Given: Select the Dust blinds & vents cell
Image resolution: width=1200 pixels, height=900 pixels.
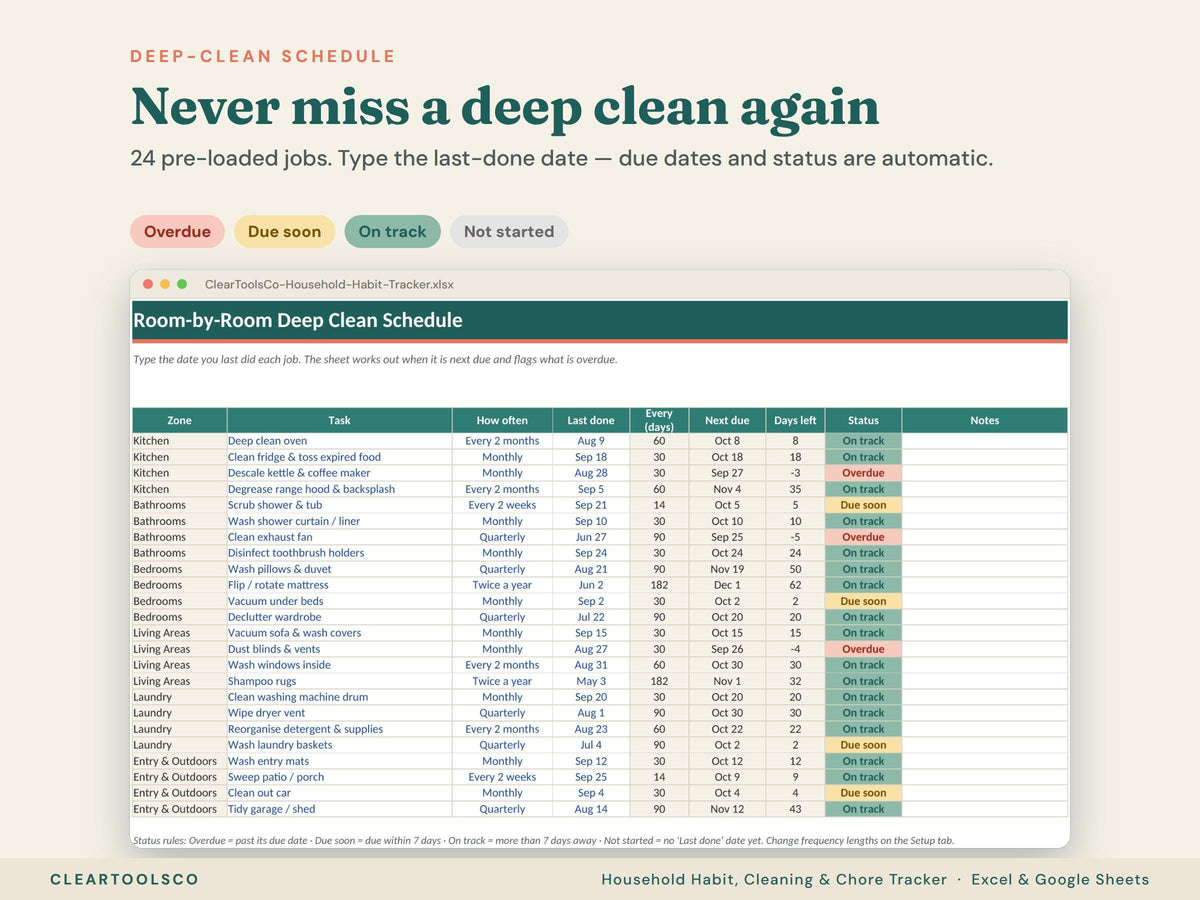Looking at the screenshot, I should click(339, 649).
